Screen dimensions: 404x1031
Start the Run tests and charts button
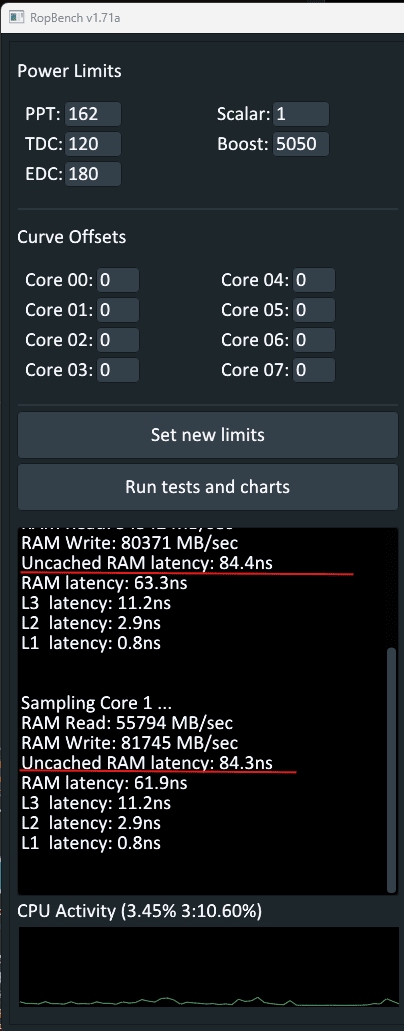coord(208,487)
